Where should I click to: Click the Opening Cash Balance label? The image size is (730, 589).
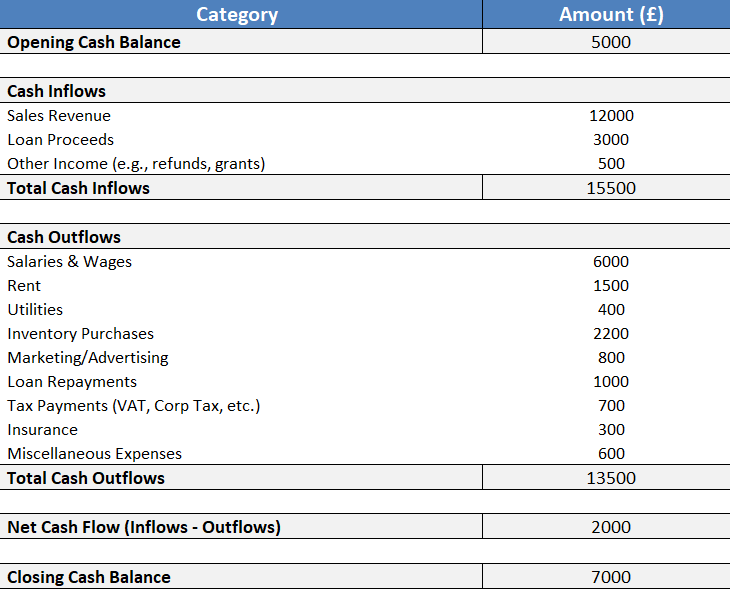pyautogui.click(x=94, y=42)
